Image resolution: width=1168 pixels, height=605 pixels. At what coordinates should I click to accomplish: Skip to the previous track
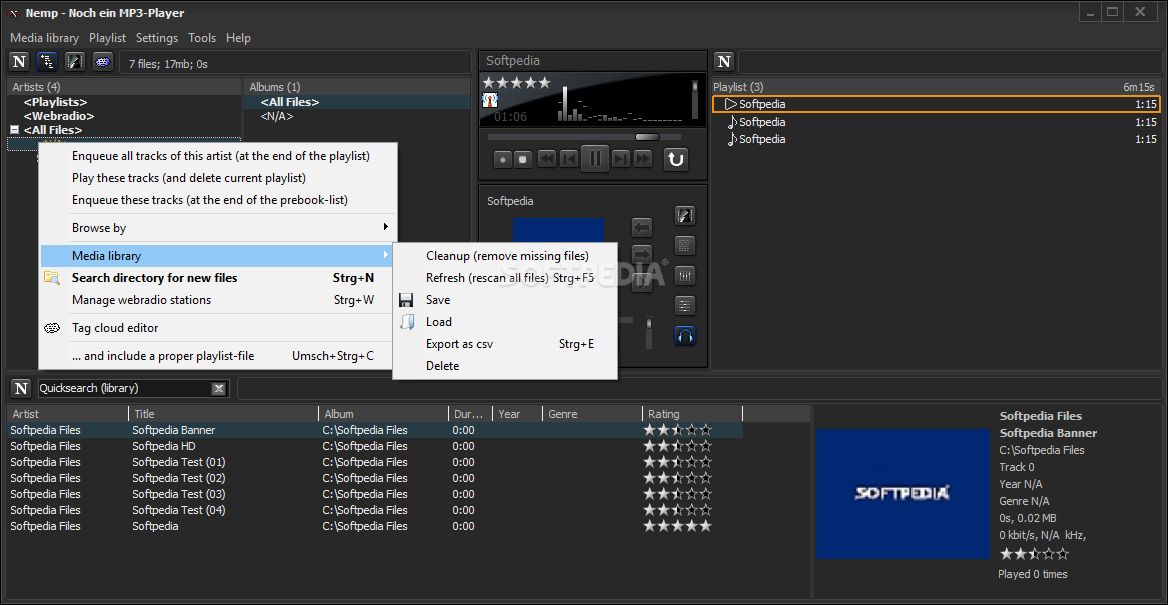[x=568, y=159]
